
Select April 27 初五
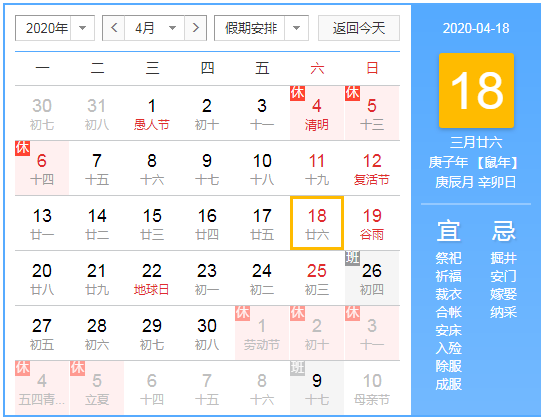tap(42, 333)
